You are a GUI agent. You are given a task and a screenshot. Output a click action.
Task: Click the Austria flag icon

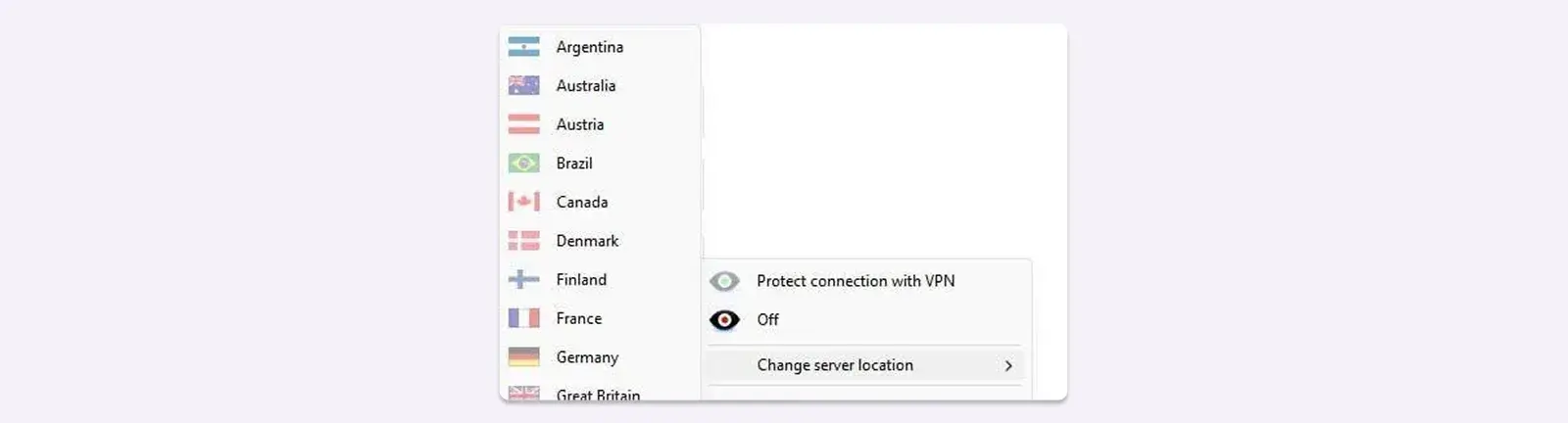tap(523, 124)
